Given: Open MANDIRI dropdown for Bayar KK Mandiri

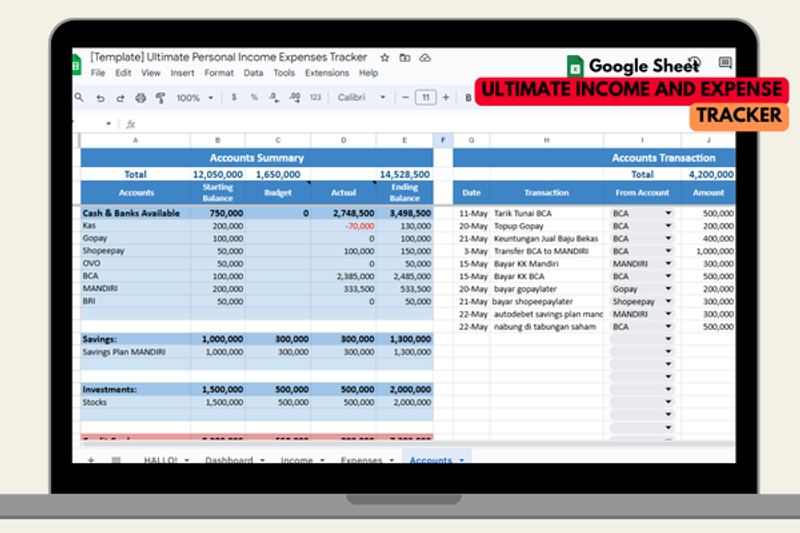Looking at the screenshot, I should (668, 263).
